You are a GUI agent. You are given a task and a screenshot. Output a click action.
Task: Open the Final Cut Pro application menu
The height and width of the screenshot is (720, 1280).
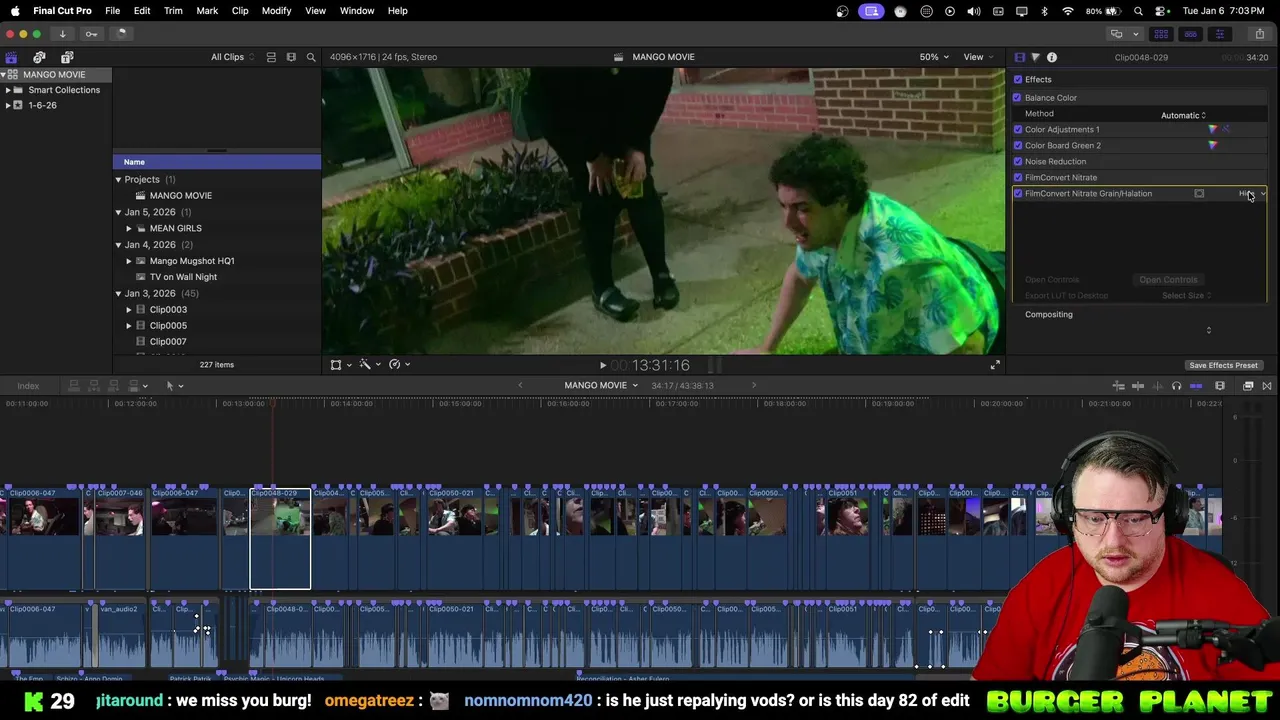62,11
